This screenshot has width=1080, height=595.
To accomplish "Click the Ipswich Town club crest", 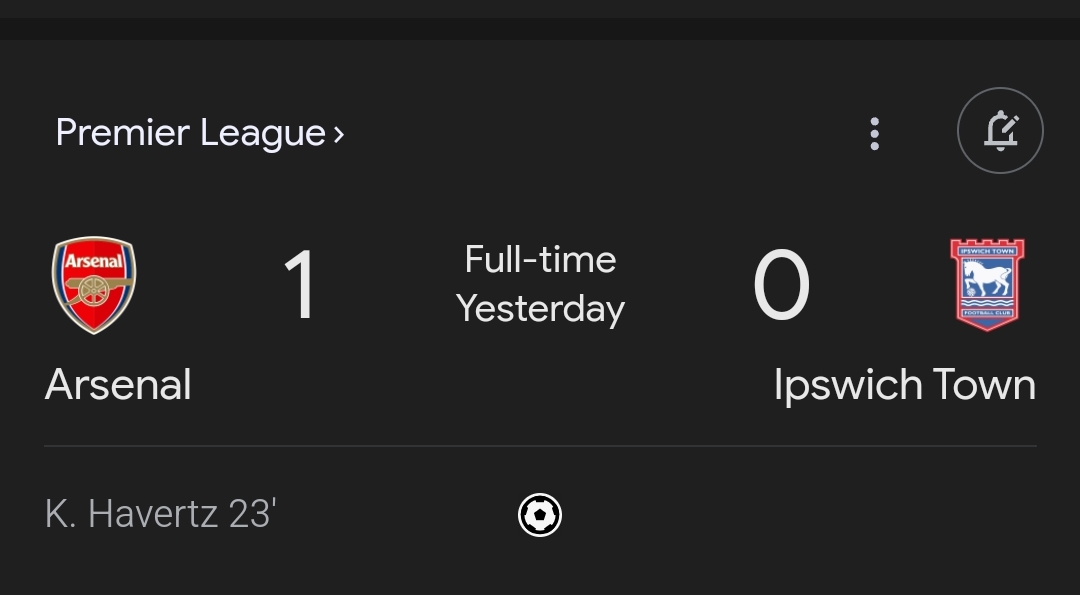I will (987, 285).
